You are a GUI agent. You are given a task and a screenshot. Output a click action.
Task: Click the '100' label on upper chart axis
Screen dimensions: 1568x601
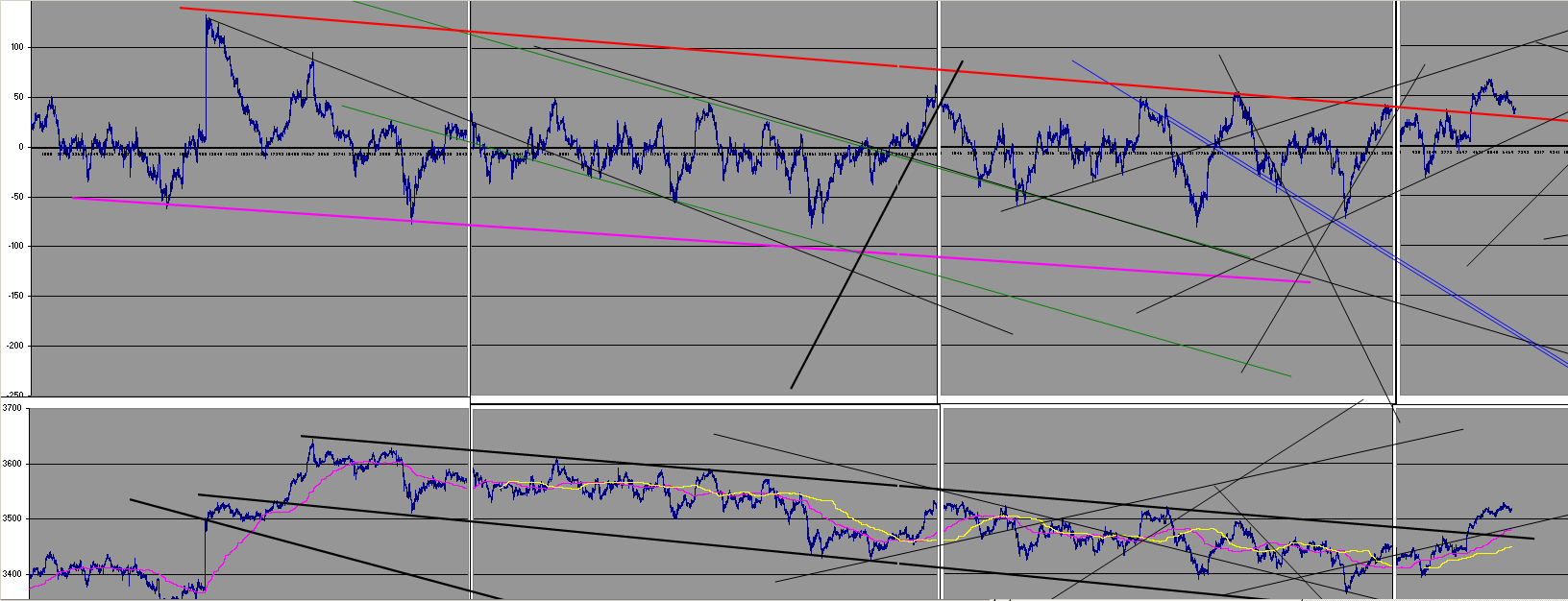pos(19,47)
